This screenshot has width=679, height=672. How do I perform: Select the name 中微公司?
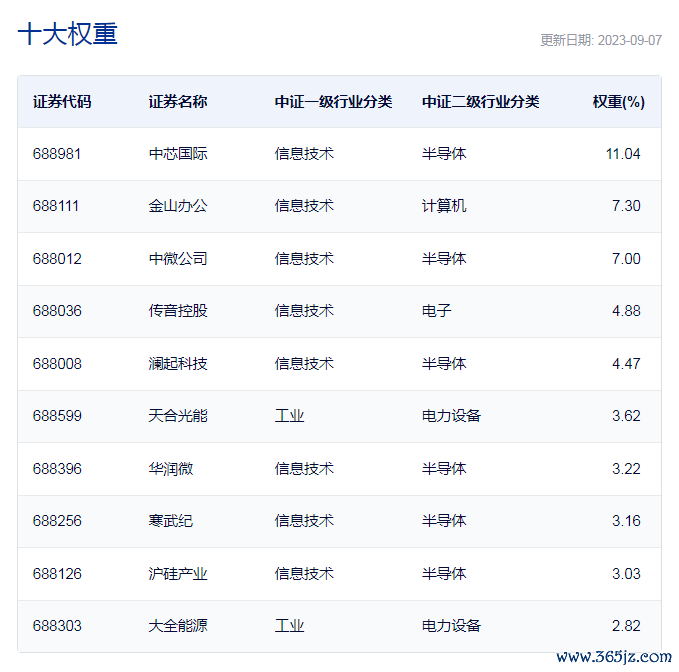click(x=178, y=259)
